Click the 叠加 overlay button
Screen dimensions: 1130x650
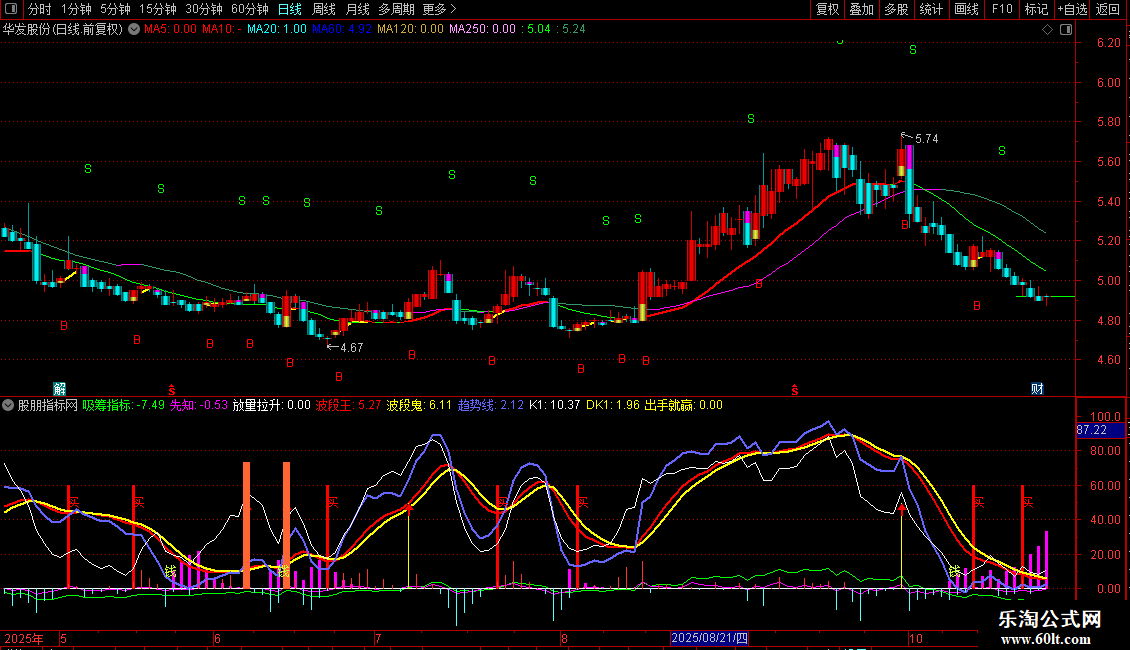pos(862,9)
